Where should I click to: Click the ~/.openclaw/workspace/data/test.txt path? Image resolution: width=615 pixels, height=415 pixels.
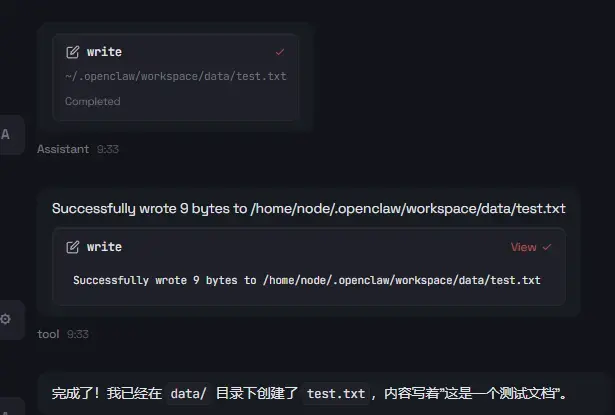click(176, 77)
